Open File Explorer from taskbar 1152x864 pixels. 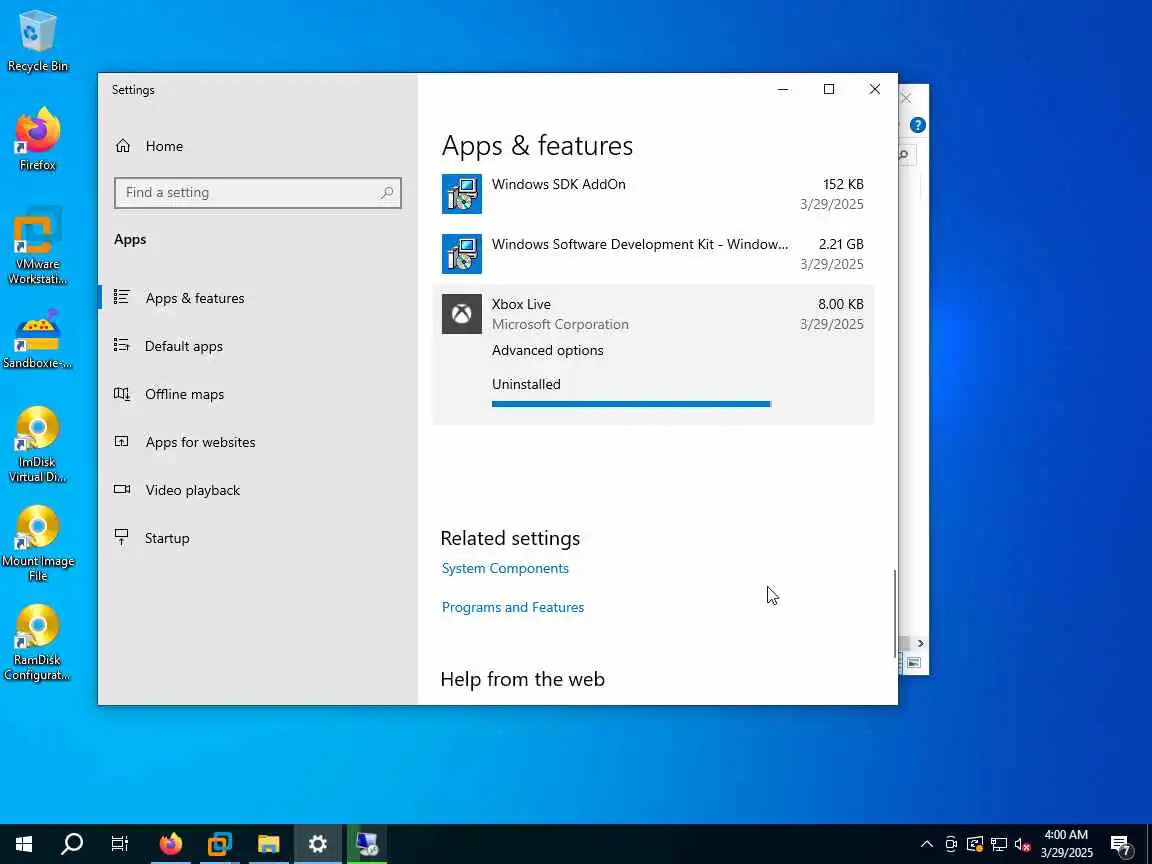click(269, 843)
